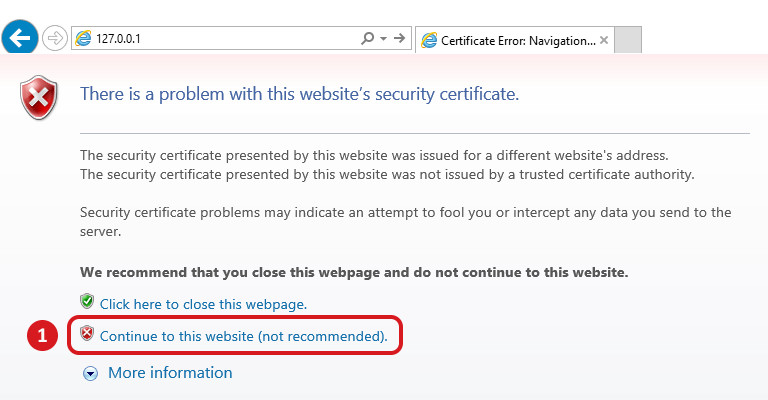The height and width of the screenshot is (400, 768).
Task: Click the More information text label
Action: pyautogui.click(x=170, y=373)
